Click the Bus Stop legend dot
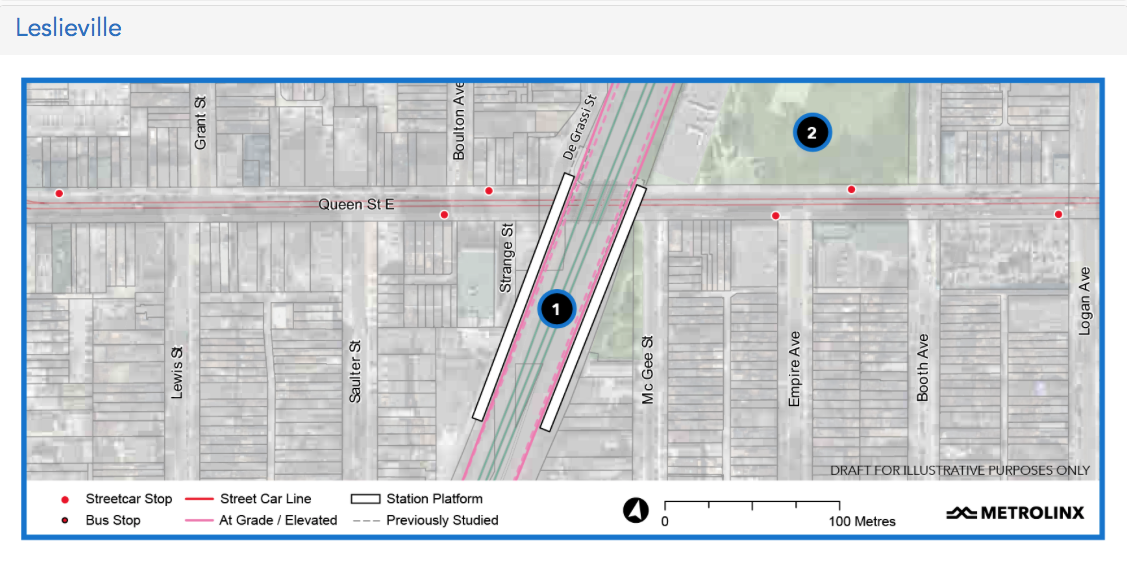The image size is (1127, 566). (x=65, y=521)
